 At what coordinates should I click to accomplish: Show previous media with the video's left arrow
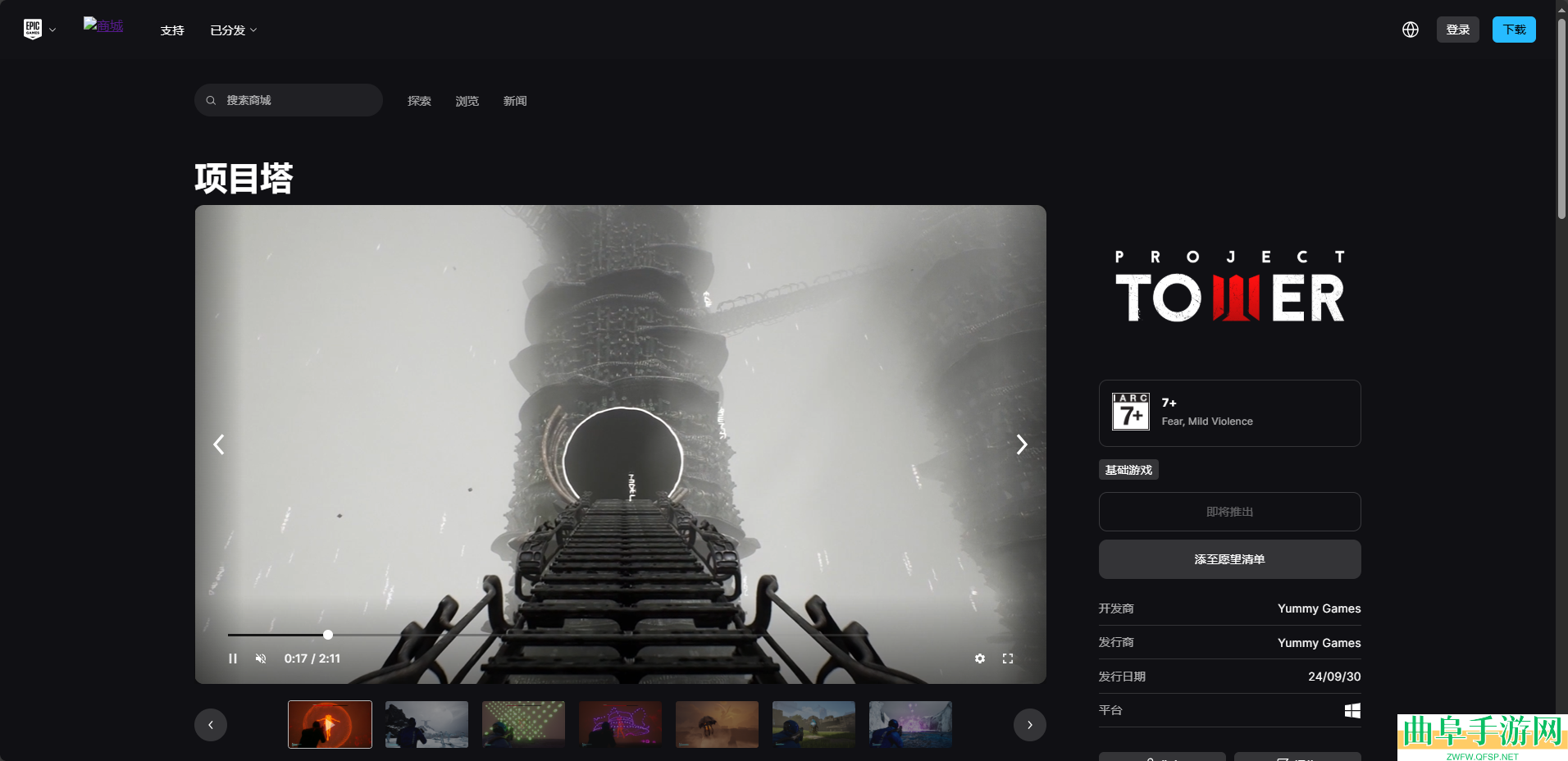[219, 444]
